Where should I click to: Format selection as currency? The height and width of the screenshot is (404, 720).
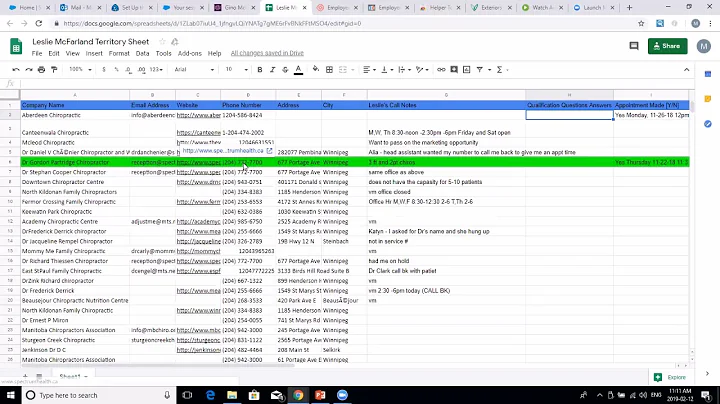pyautogui.click(x=104, y=70)
